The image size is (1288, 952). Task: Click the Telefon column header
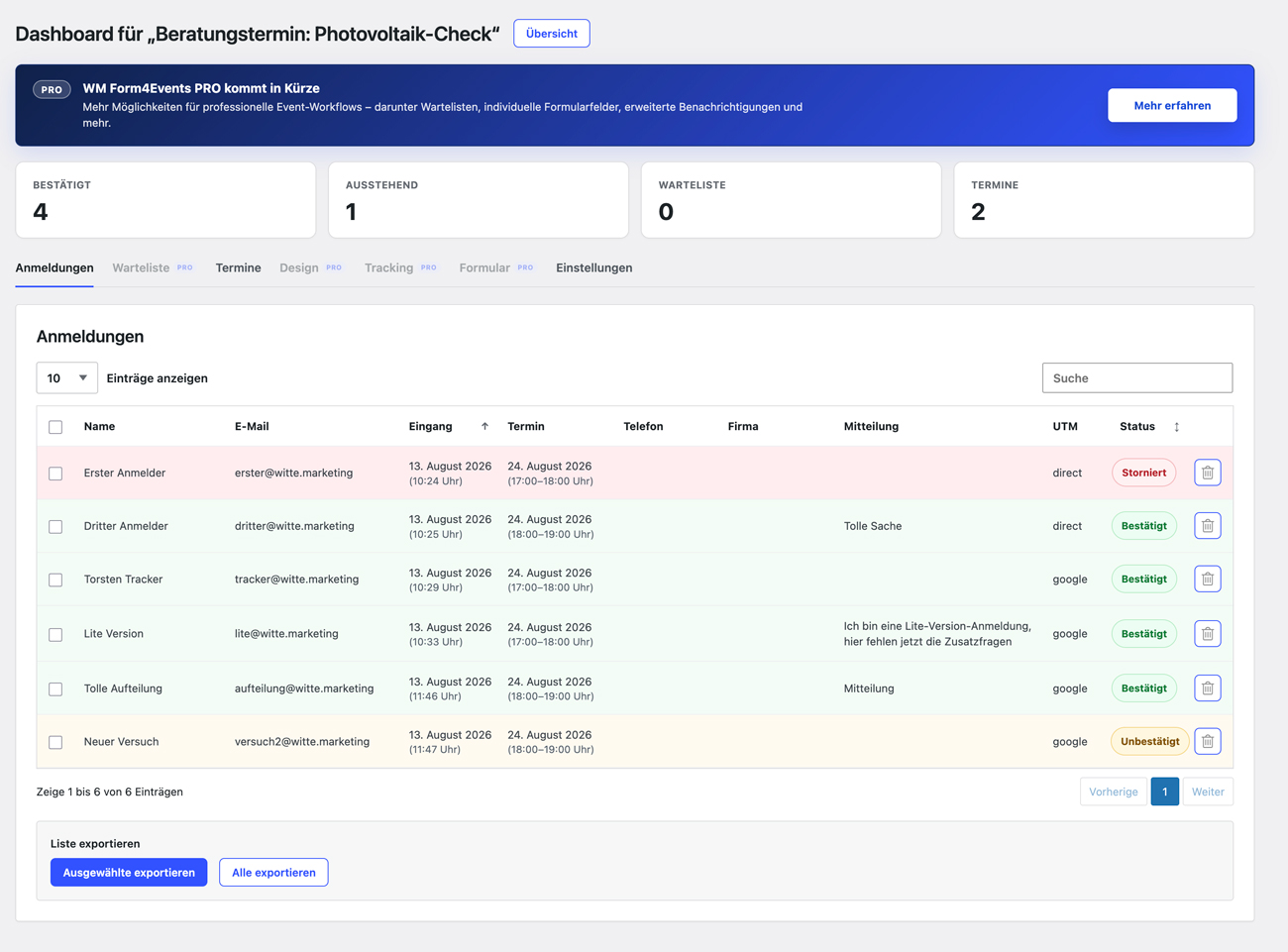643,426
